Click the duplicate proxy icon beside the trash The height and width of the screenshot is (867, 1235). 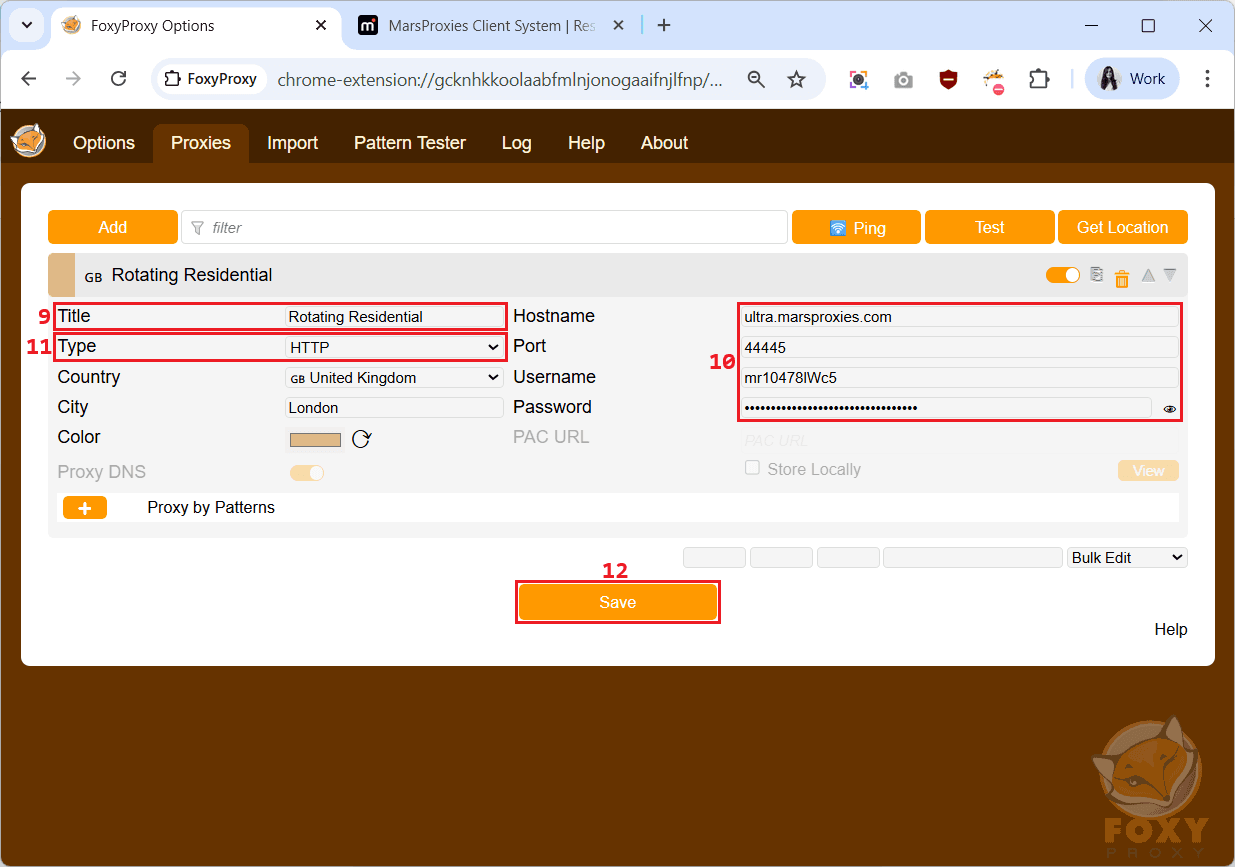tap(1097, 275)
